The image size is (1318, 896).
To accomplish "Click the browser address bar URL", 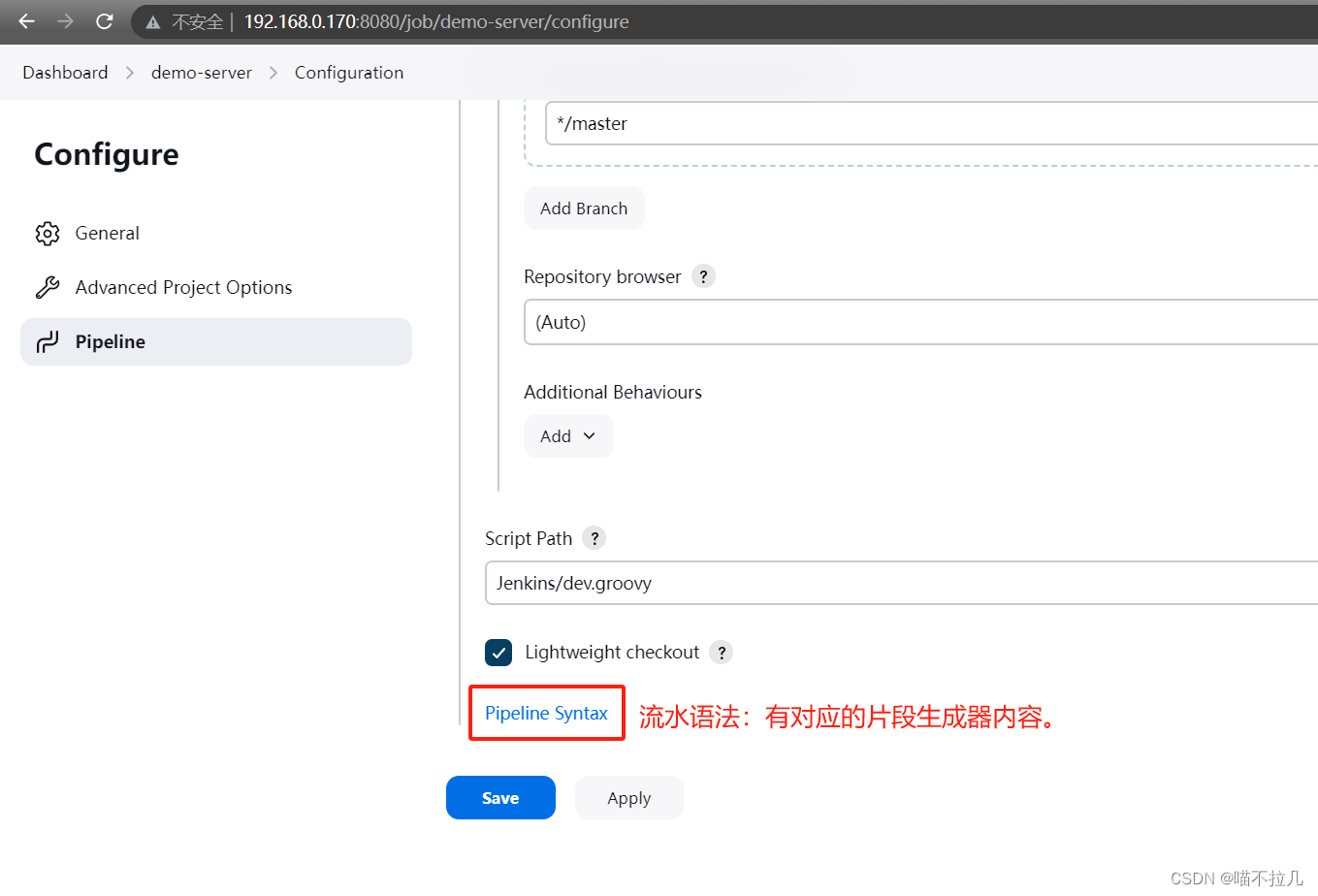I will pyautogui.click(x=436, y=21).
